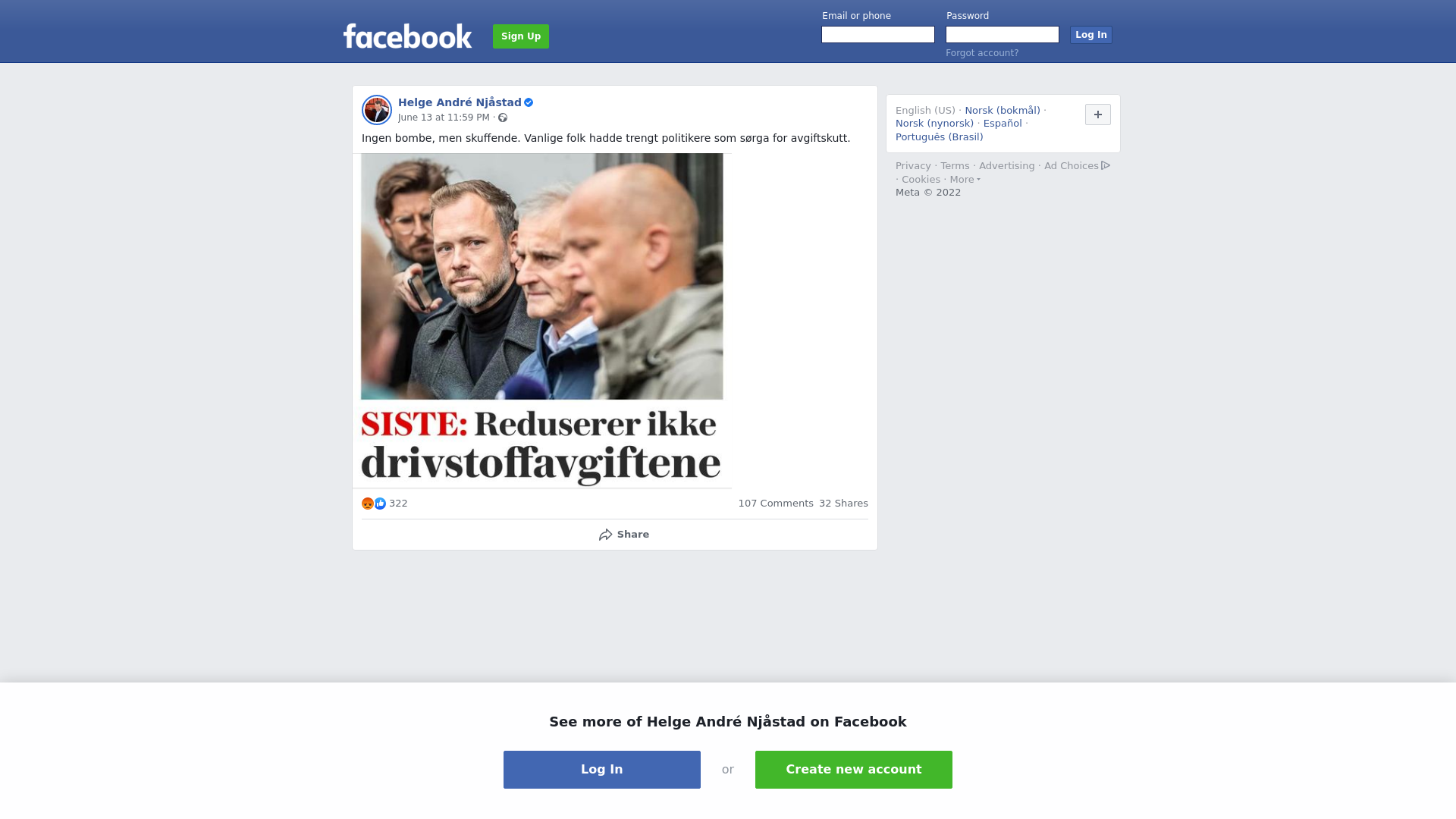Click the Create new account button

click(x=854, y=770)
